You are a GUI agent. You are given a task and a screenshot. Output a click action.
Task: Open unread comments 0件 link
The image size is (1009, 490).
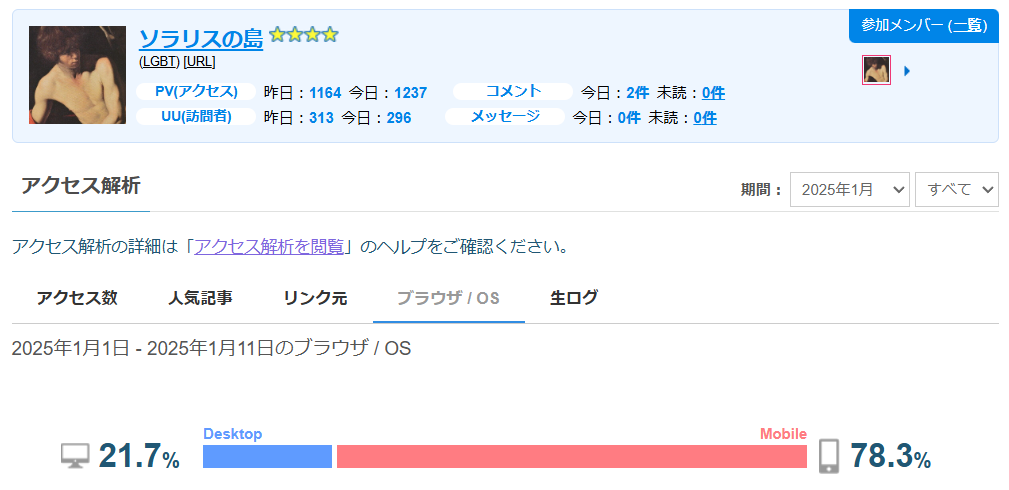pos(713,93)
